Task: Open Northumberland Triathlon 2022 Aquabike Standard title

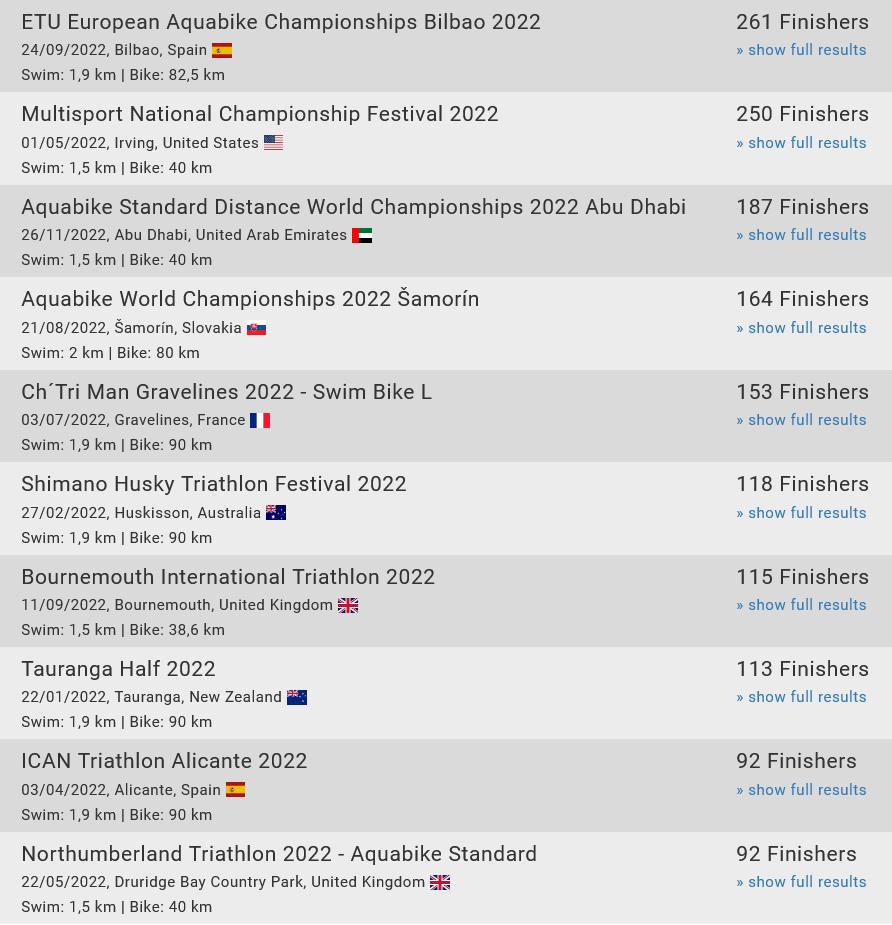Action: tap(279, 854)
